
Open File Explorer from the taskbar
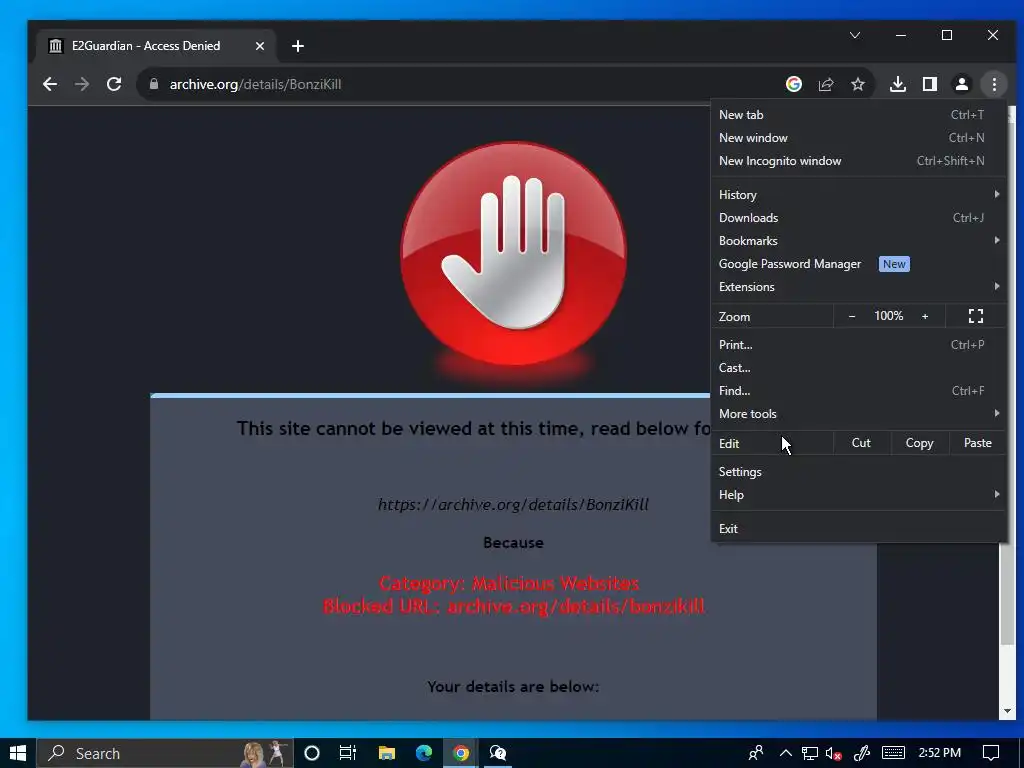tap(387, 753)
